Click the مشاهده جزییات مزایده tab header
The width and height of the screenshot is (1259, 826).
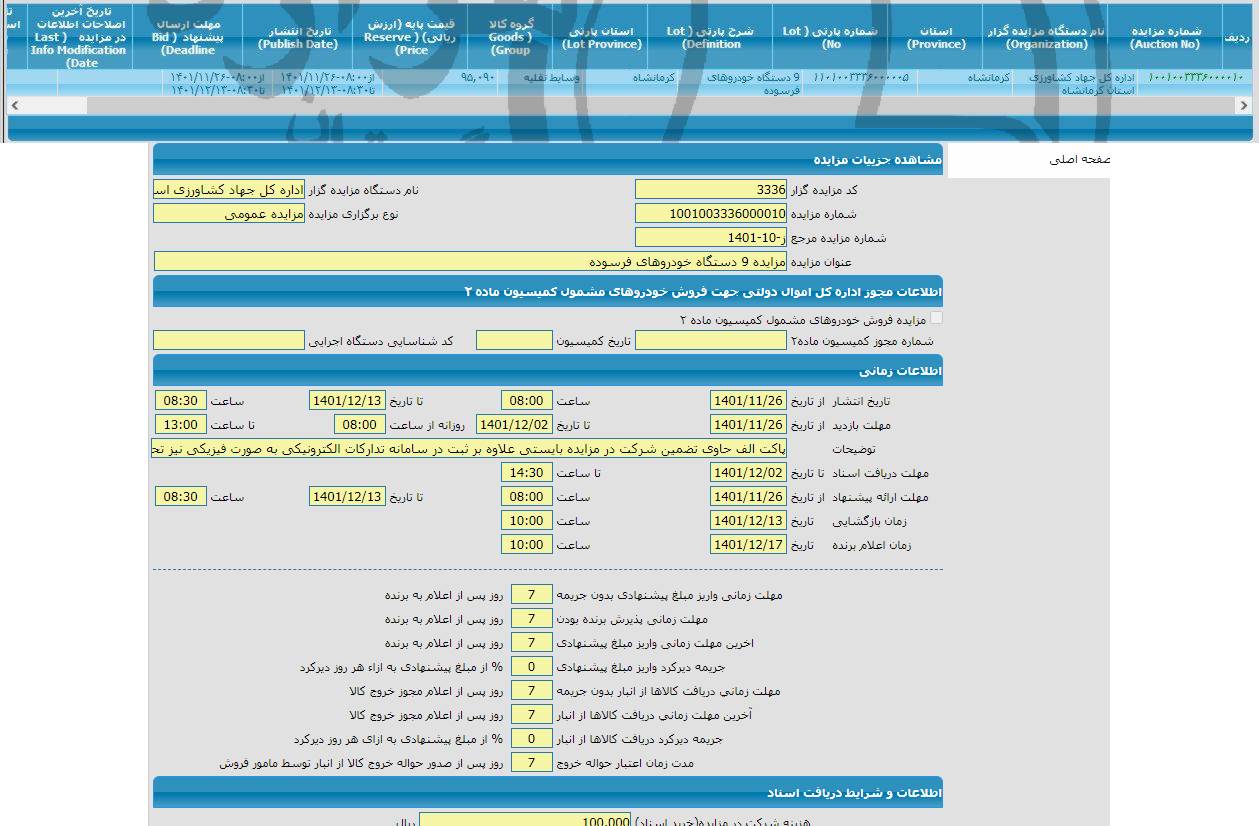(880, 161)
